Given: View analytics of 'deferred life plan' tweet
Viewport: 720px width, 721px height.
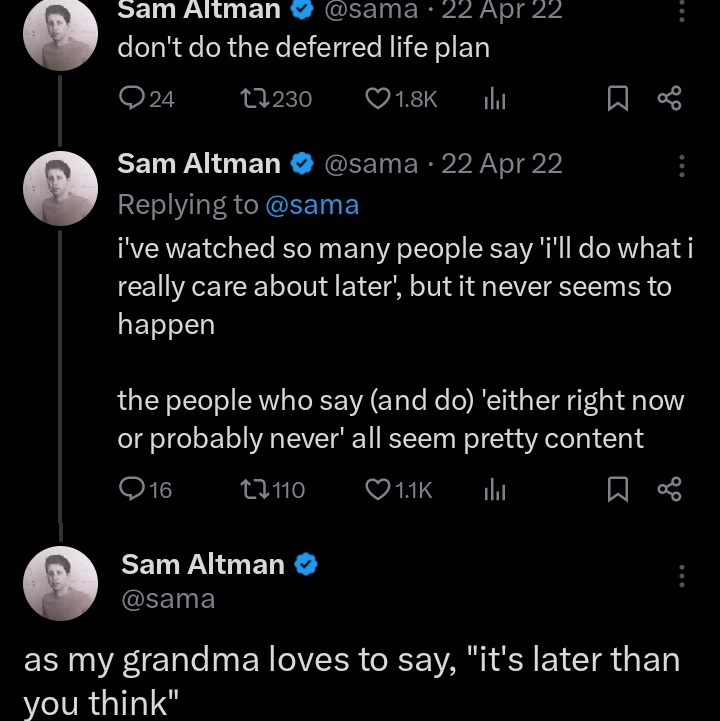Looking at the screenshot, I should click(494, 98).
